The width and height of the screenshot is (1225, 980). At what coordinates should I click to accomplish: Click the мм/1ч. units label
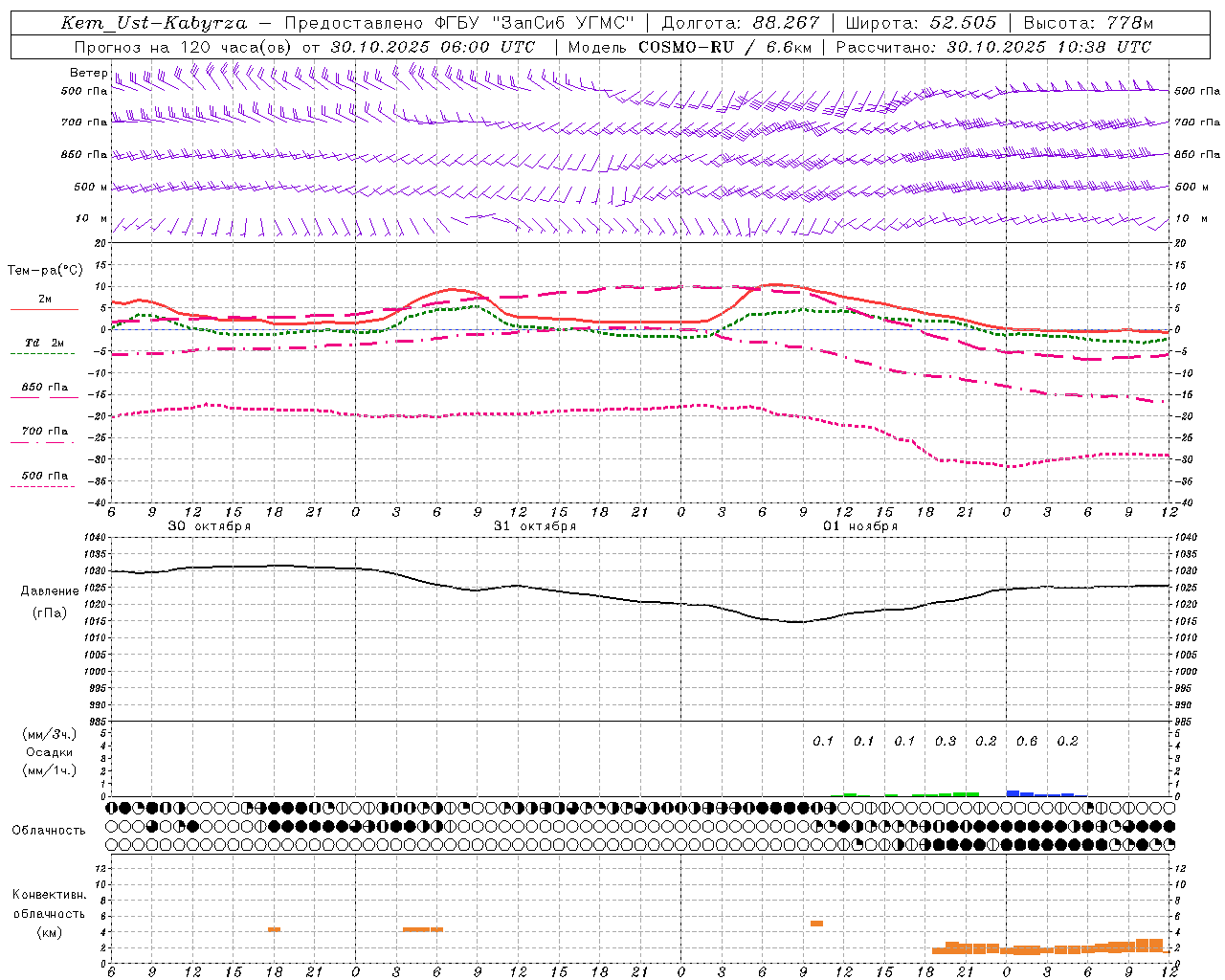click(x=49, y=770)
